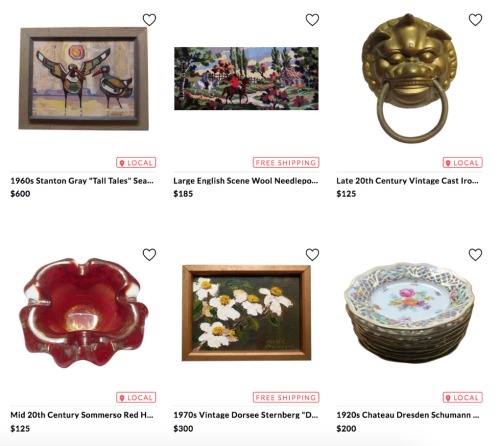
Task: Open 1970s Vintage Dorsee Sternberg listing title
Action: [246, 415]
